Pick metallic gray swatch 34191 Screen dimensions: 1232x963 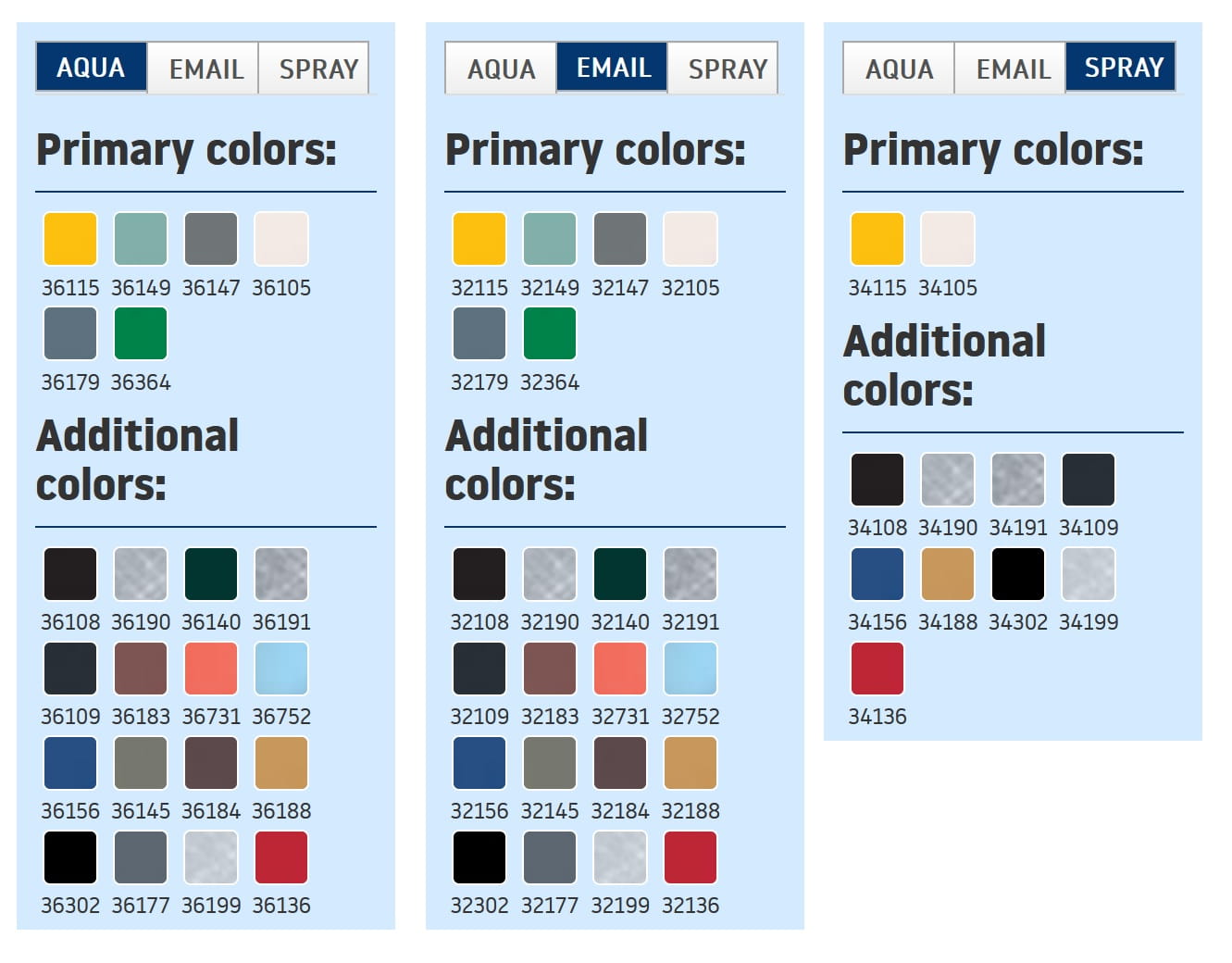coord(1018,480)
